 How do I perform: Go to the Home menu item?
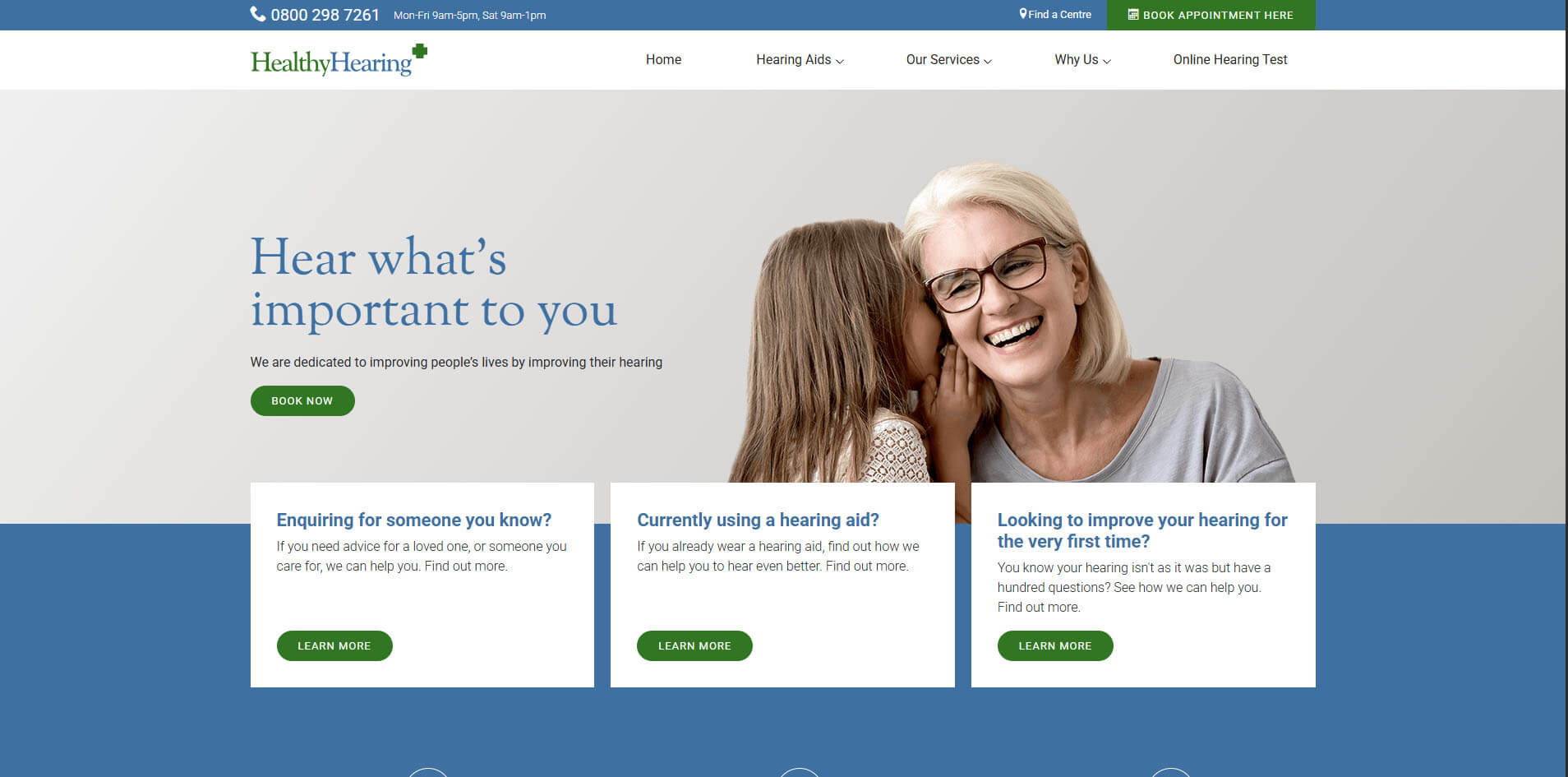point(663,59)
